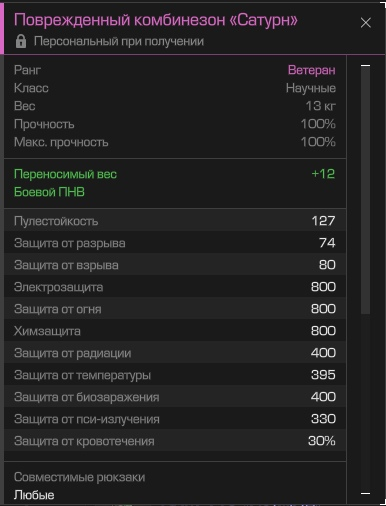The height and width of the screenshot is (506, 386).
Task: Click the Защита от кровотечения row
Action: 175,441
